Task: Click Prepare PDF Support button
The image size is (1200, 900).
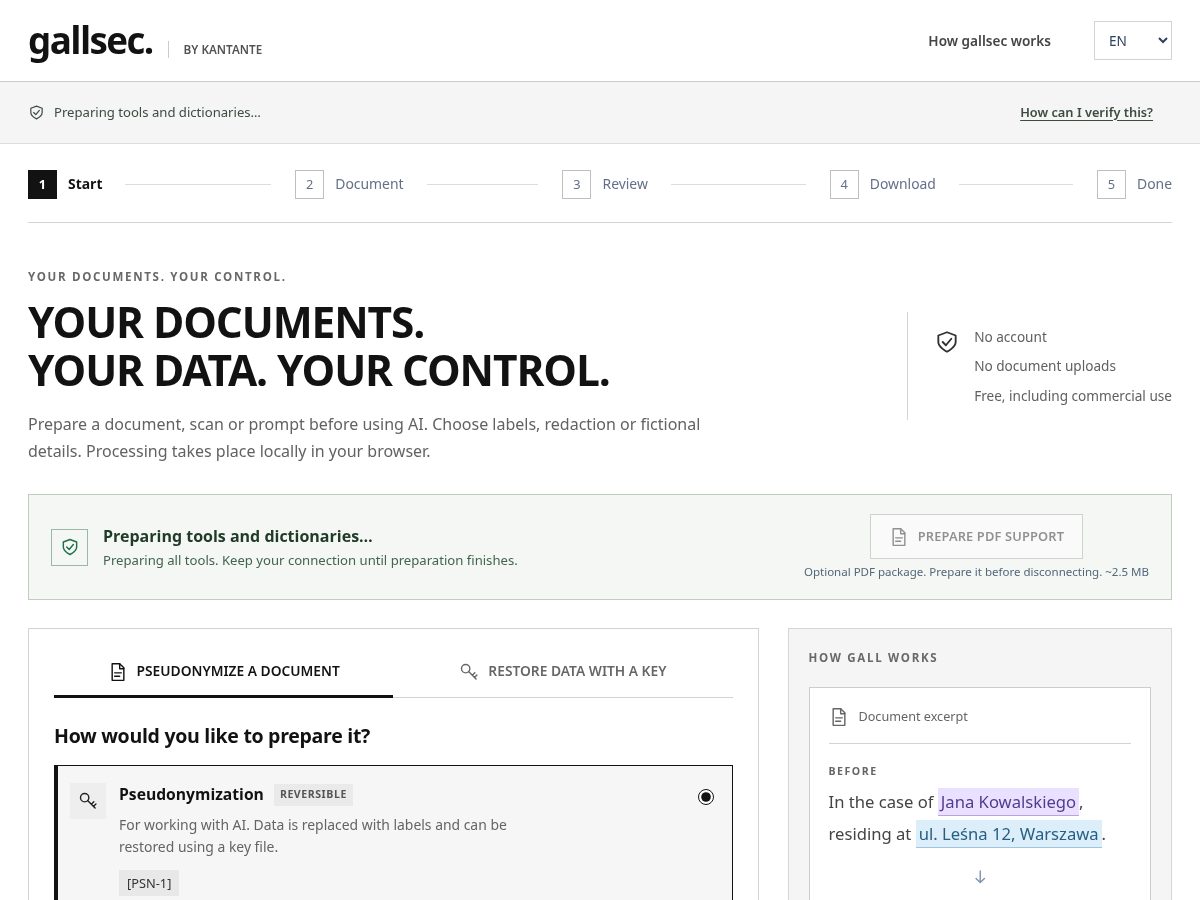Action: (976, 537)
